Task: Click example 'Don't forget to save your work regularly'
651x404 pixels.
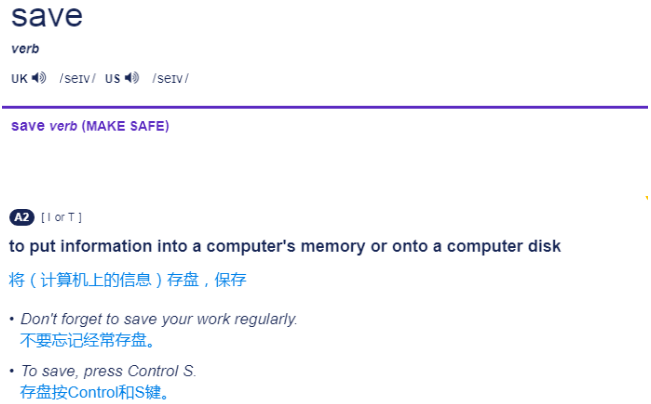Action: point(159,319)
